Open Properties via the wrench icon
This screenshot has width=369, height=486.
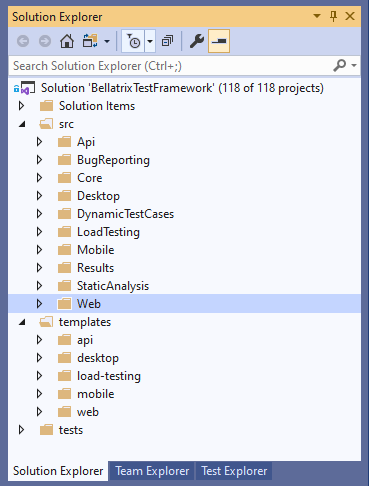coord(196,41)
